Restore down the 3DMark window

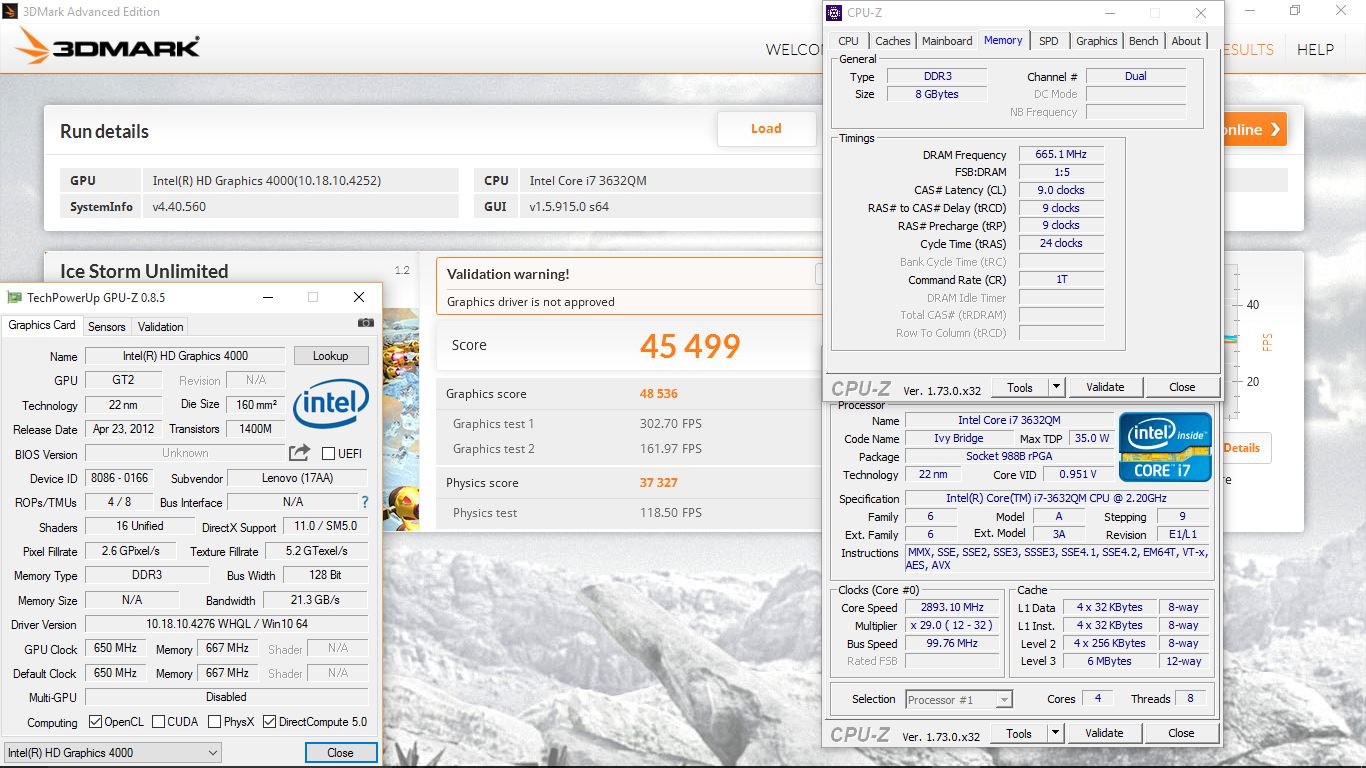[x=1295, y=11]
